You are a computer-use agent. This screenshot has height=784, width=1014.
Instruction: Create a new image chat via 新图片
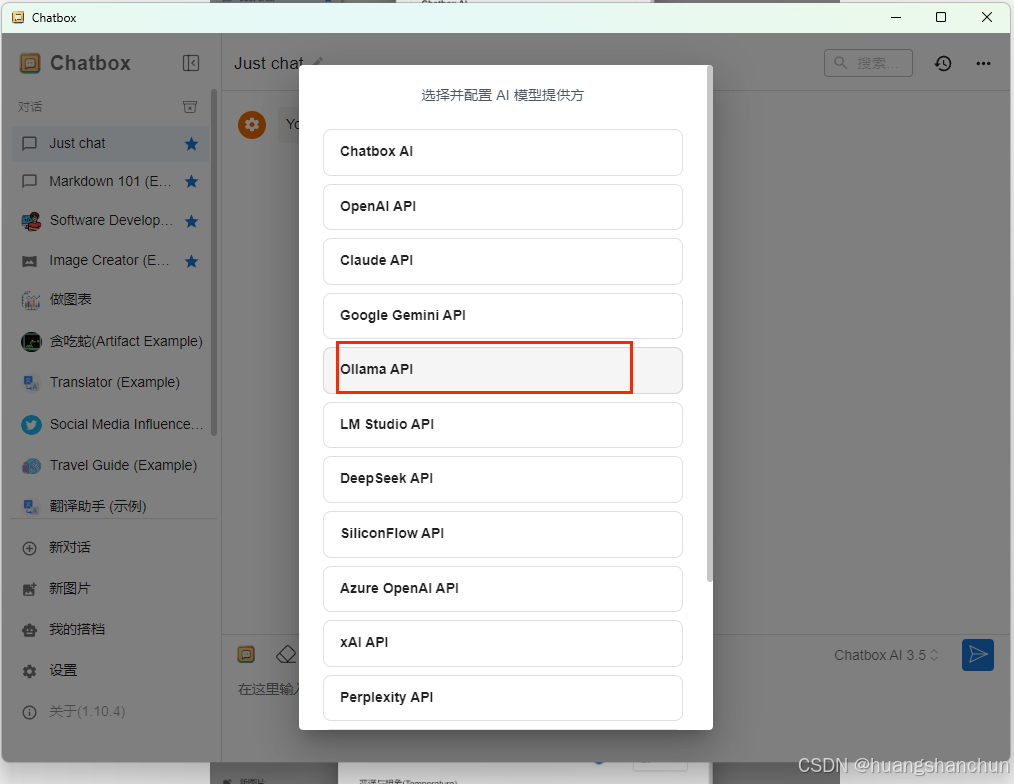tap(110, 589)
